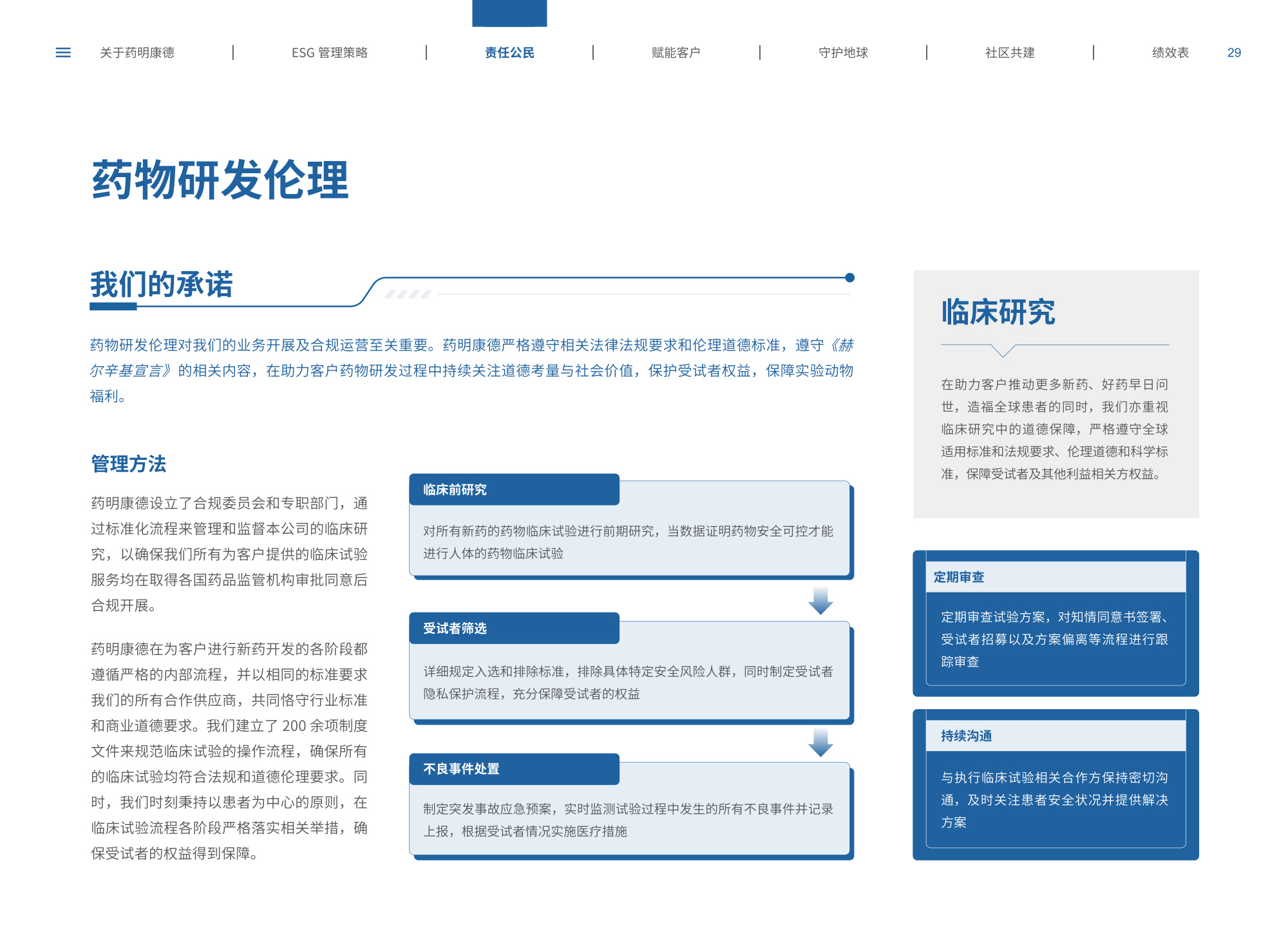1288x950 pixels.
Task: Click the 不良事件处置 header label
Action: (x=461, y=769)
